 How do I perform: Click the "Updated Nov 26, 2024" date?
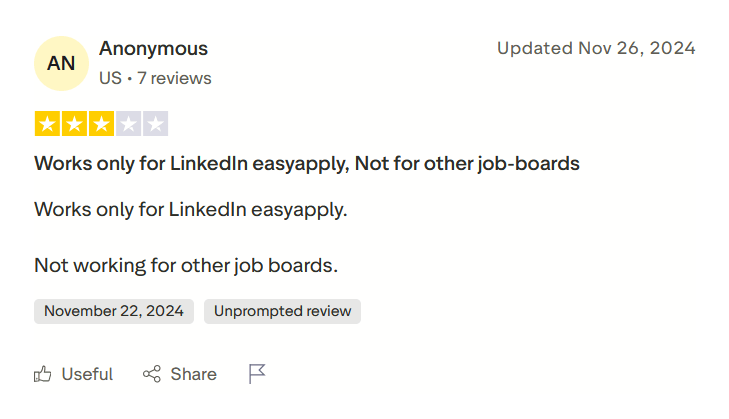596,48
